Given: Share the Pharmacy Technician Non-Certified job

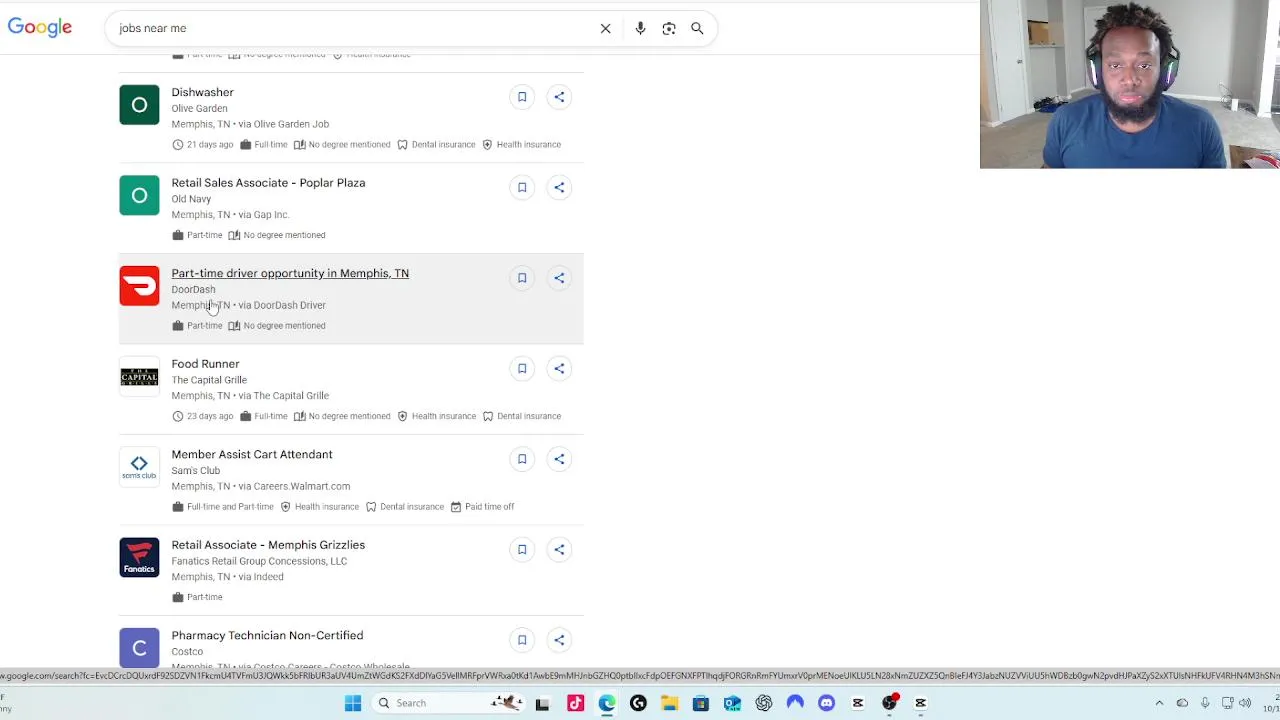Looking at the screenshot, I should pyautogui.click(x=559, y=640).
